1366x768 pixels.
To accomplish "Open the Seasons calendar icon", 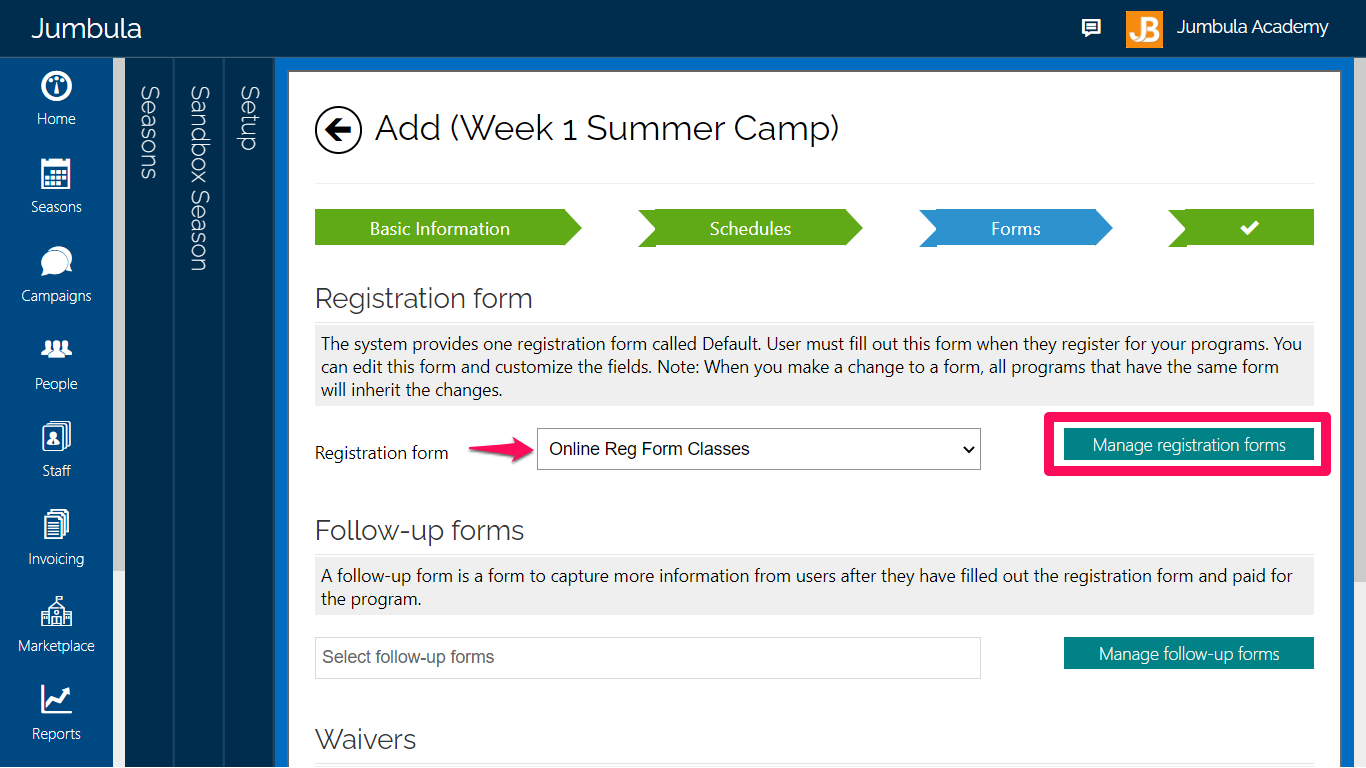I will coord(56,174).
